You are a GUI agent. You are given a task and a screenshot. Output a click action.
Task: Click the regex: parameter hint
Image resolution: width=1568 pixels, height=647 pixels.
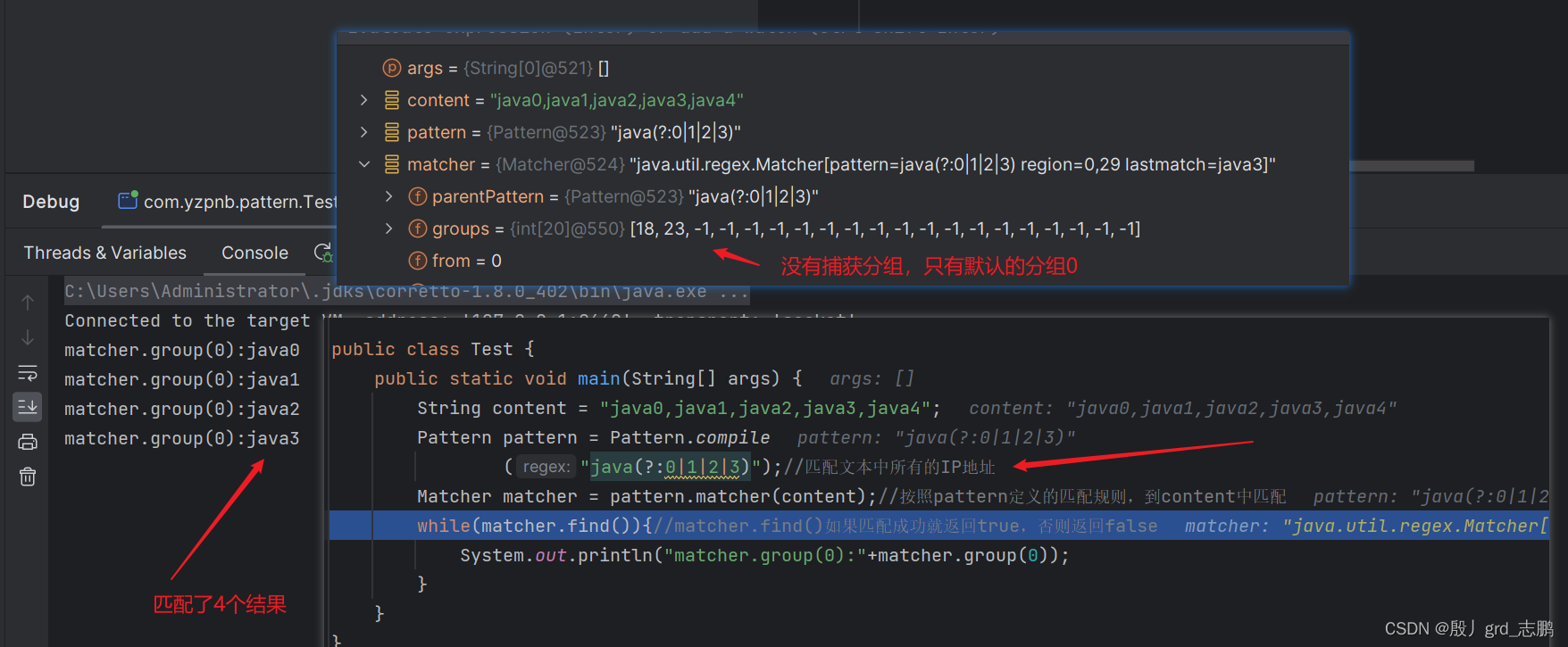coord(546,467)
